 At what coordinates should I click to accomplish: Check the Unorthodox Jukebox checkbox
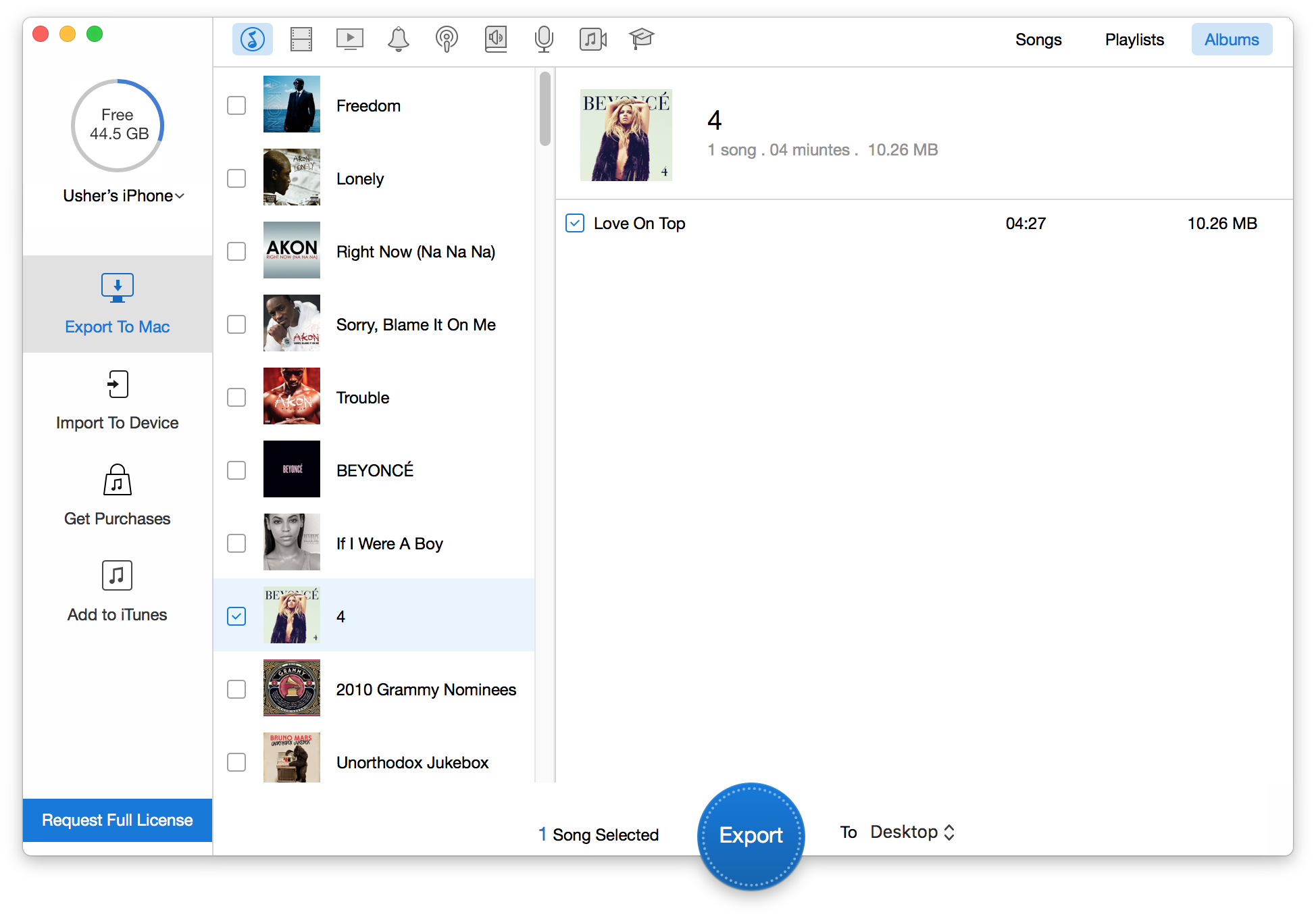[236, 762]
